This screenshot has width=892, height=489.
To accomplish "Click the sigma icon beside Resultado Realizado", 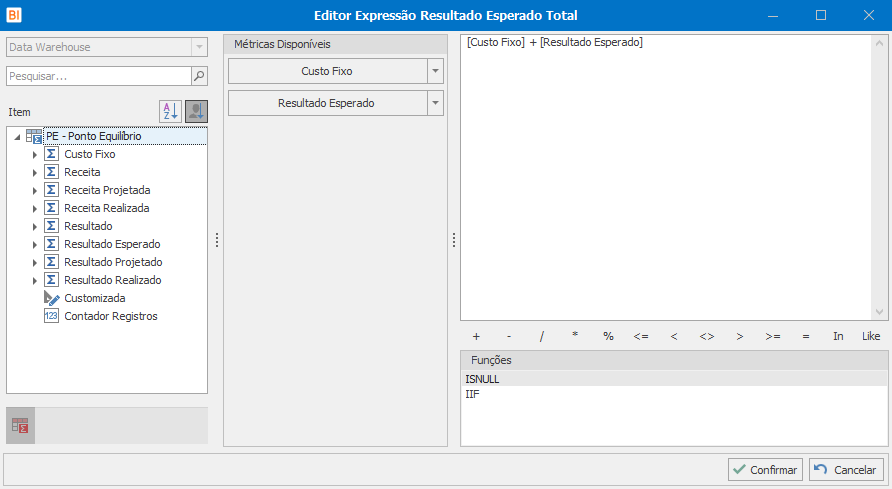I will (x=51, y=280).
